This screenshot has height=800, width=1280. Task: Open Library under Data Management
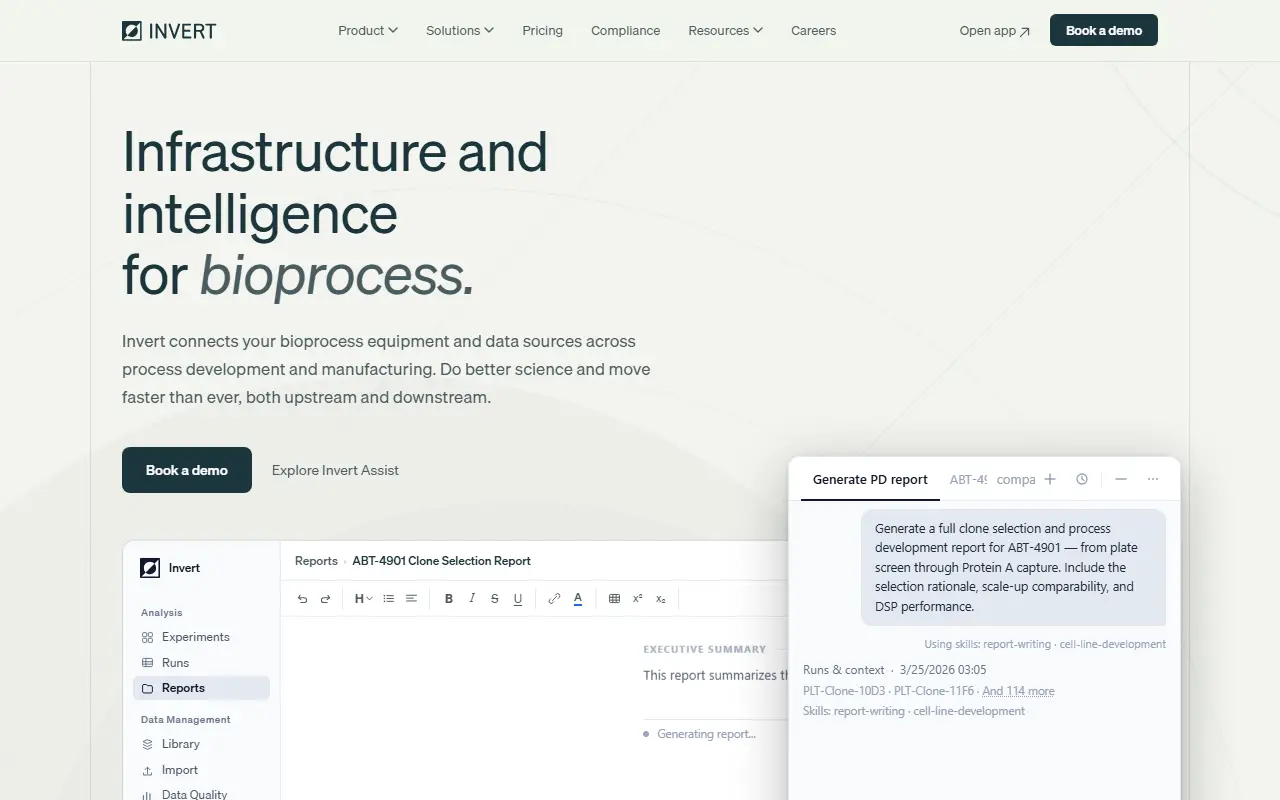click(201, 744)
